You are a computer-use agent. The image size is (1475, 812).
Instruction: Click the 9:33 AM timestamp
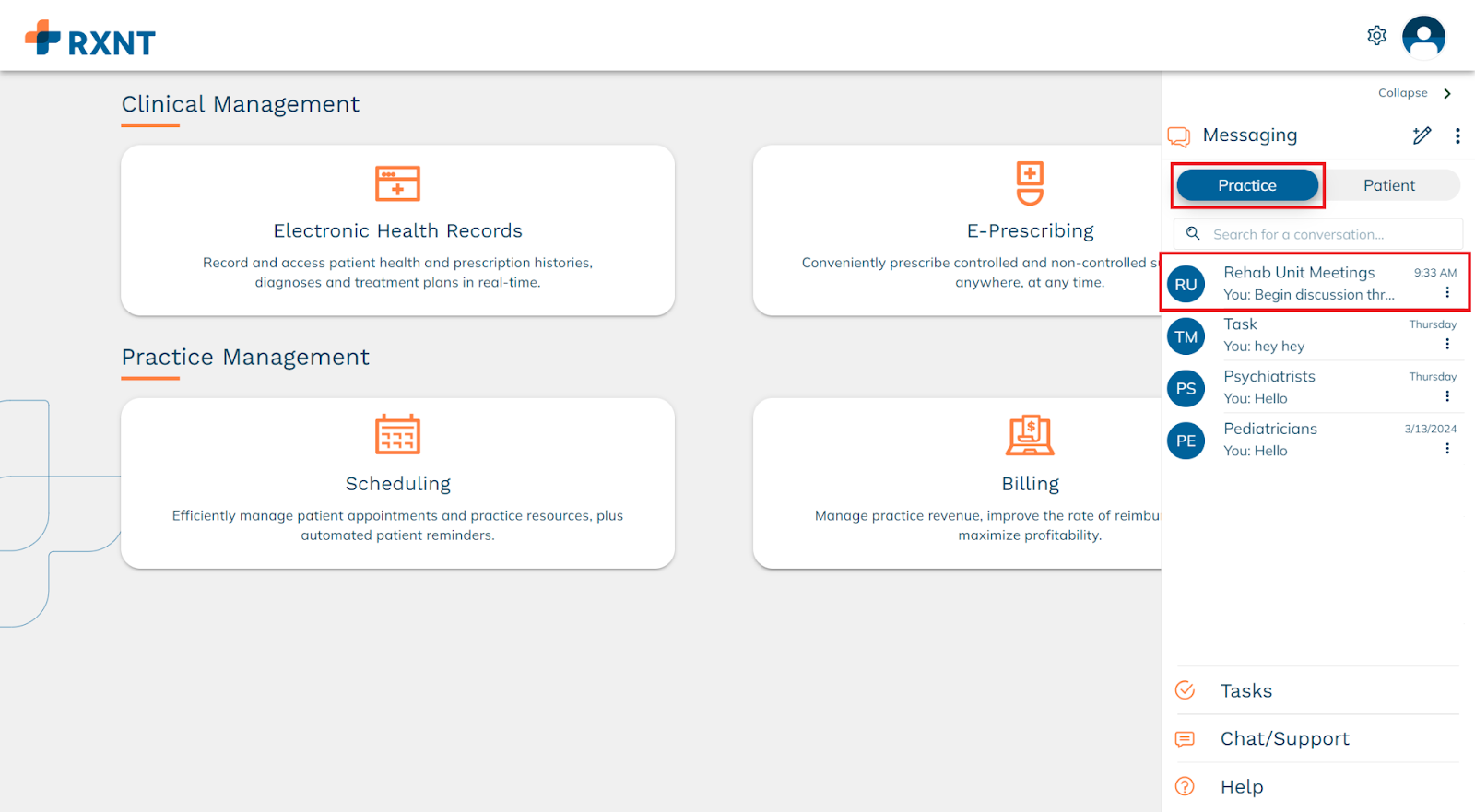[1435, 273]
